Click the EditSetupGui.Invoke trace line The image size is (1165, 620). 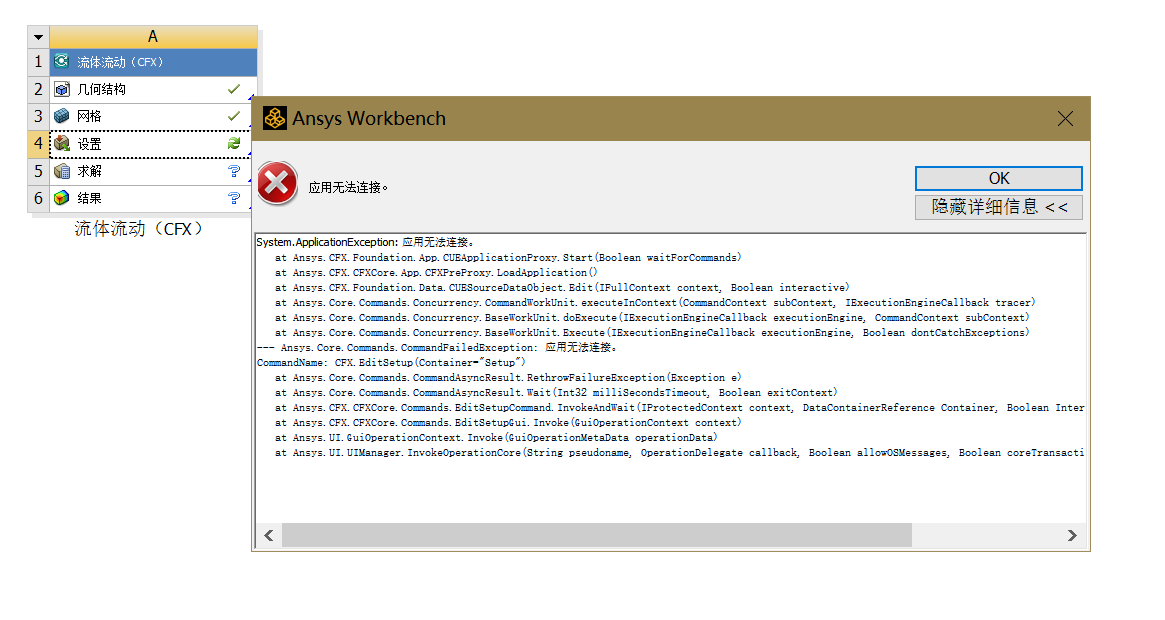click(x=508, y=422)
